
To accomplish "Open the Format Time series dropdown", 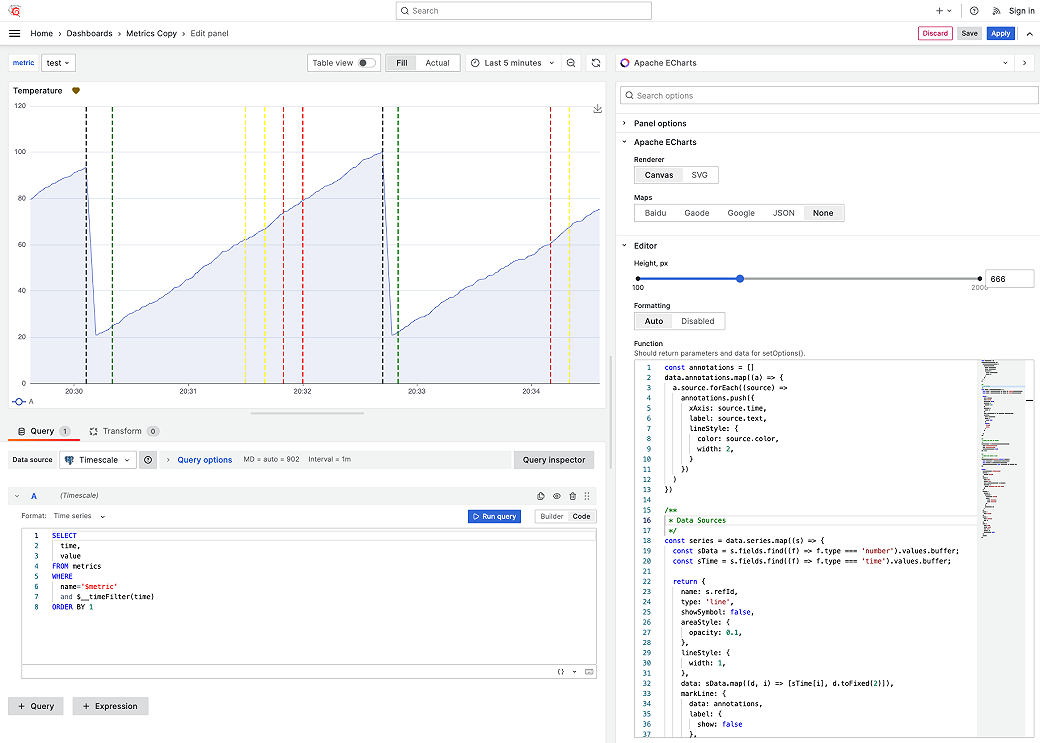I will pyautogui.click(x=79, y=516).
